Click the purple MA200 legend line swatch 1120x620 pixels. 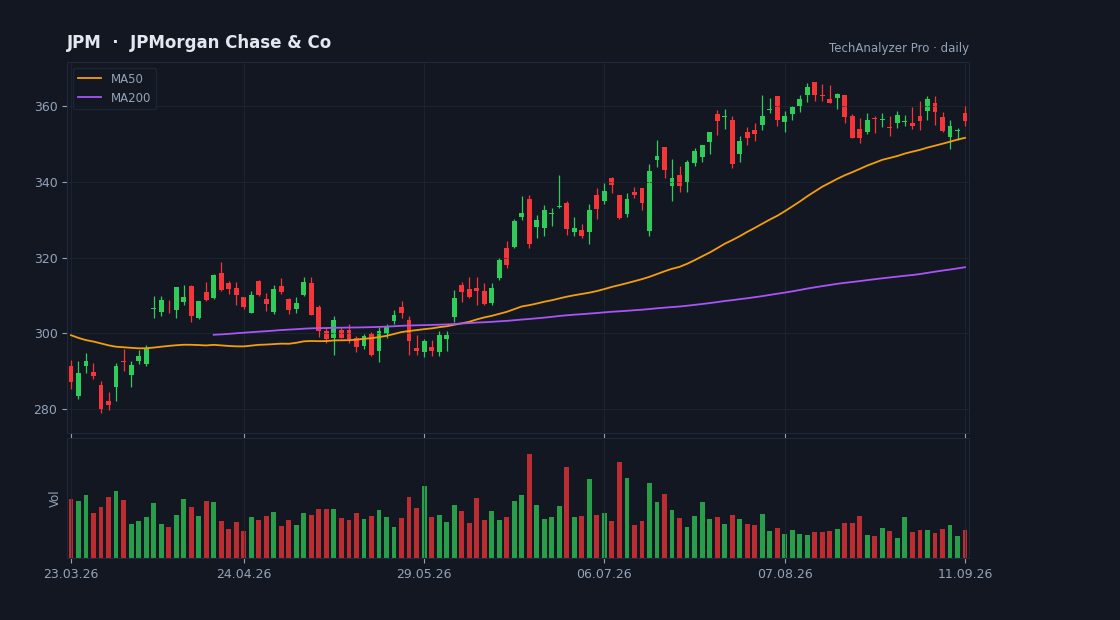tap(89, 98)
